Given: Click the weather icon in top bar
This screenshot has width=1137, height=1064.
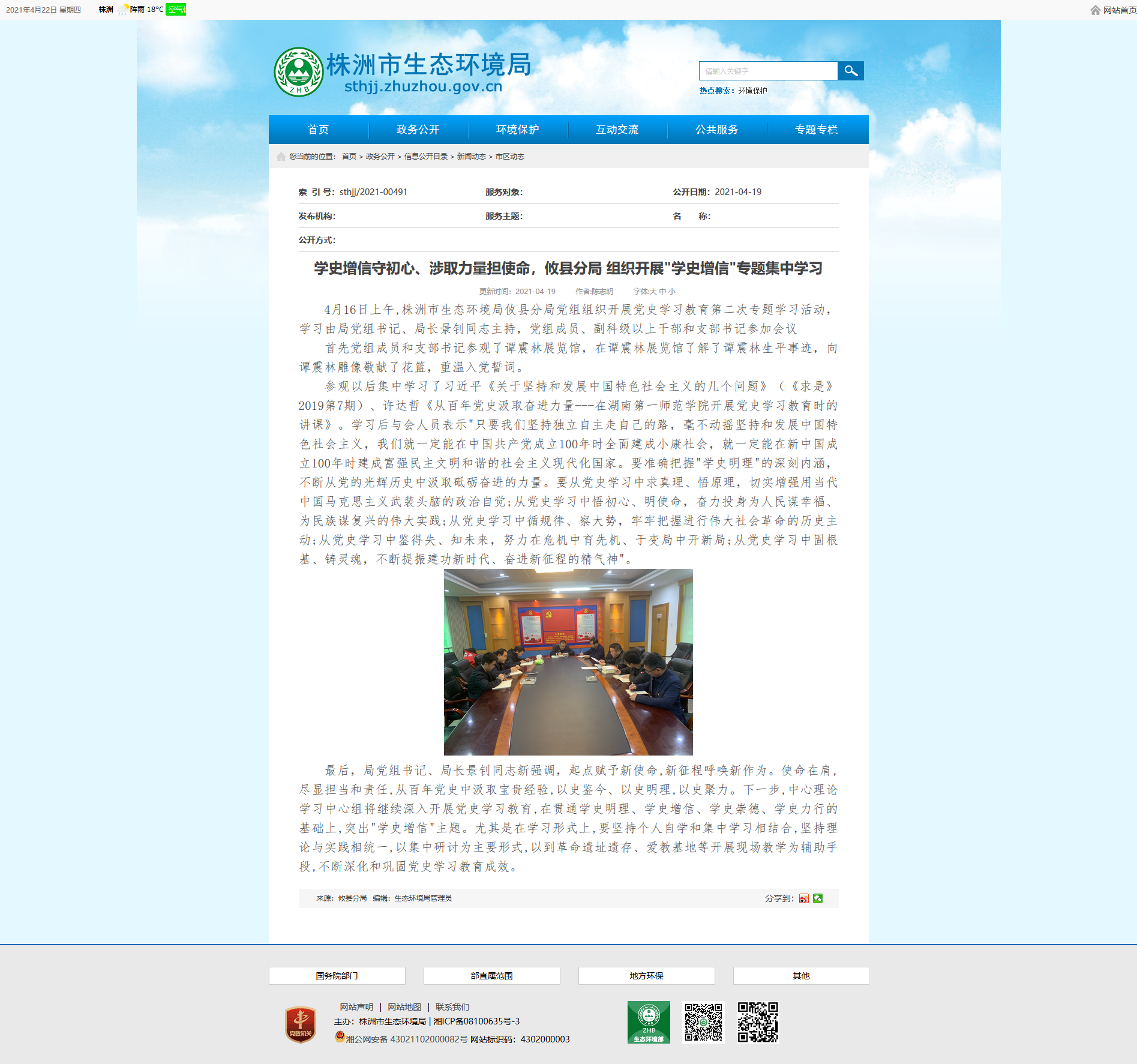Looking at the screenshot, I should click(123, 10).
